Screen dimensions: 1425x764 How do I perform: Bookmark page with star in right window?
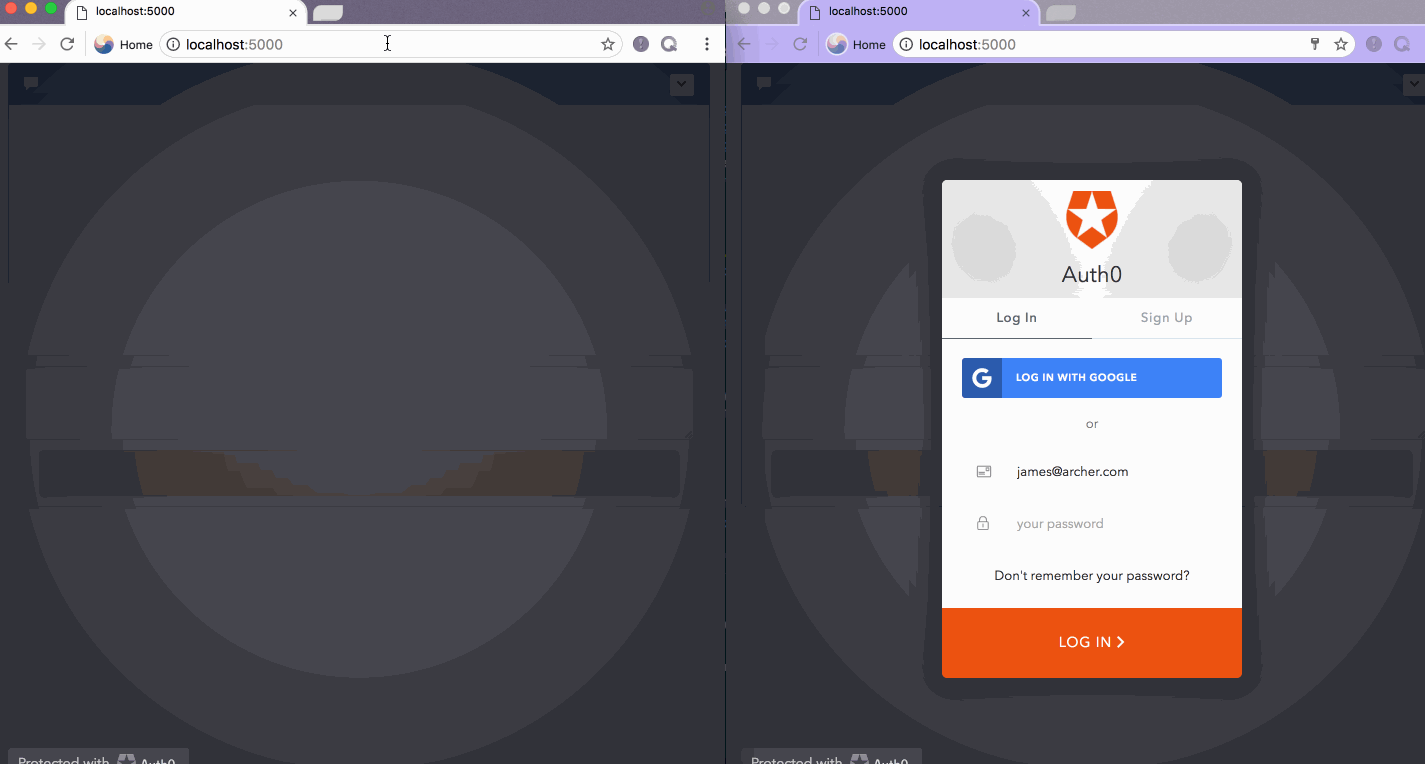[x=1341, y=44]
